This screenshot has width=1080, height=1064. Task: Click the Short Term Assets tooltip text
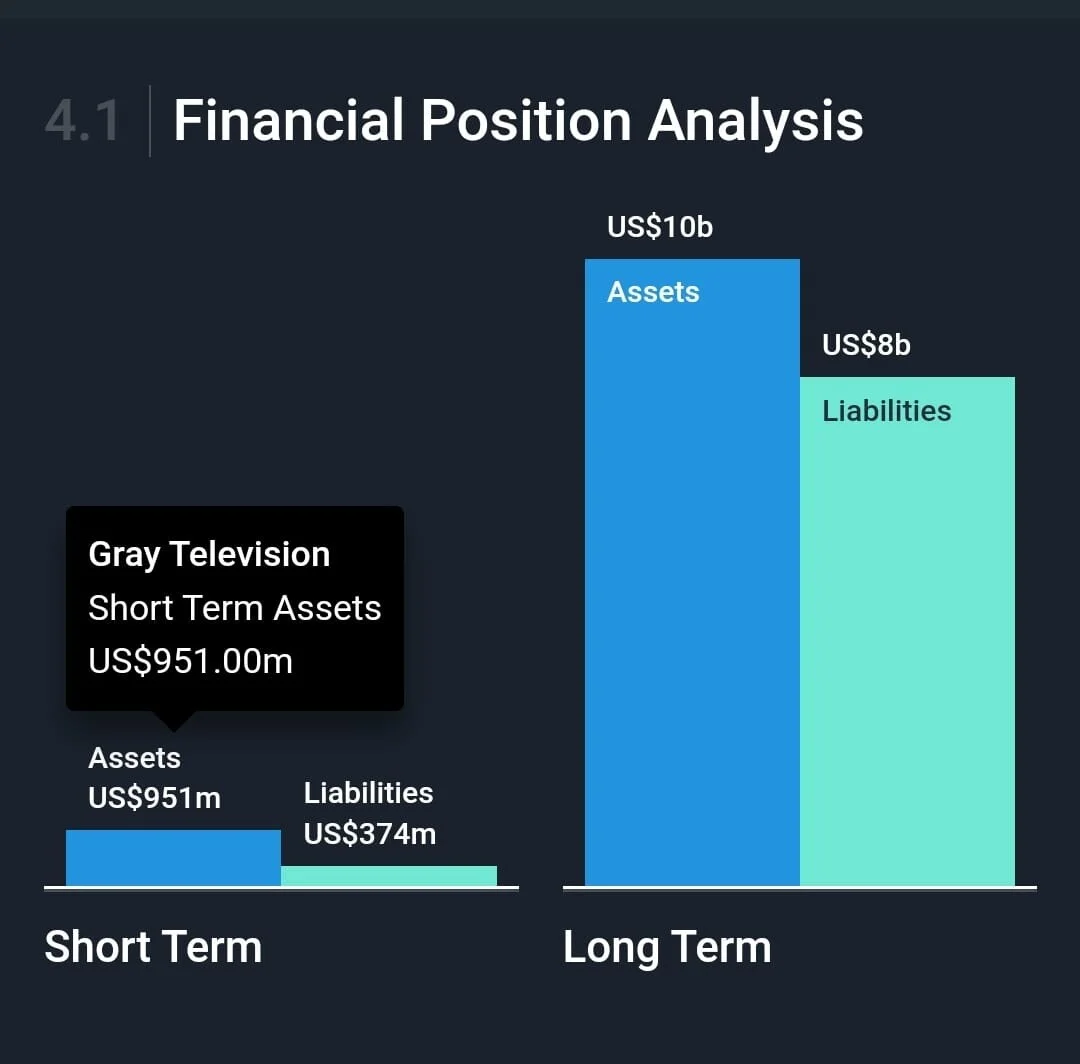(x=235, y=608)
